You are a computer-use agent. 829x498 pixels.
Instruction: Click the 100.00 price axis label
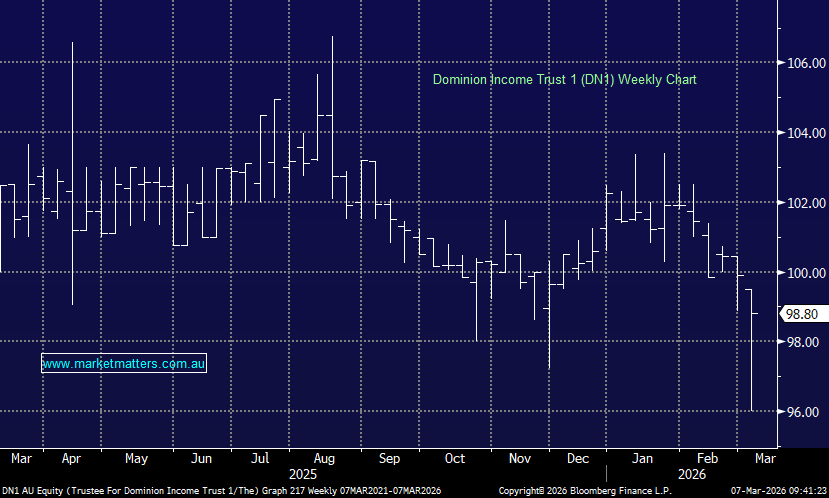(x=805, y=273)
